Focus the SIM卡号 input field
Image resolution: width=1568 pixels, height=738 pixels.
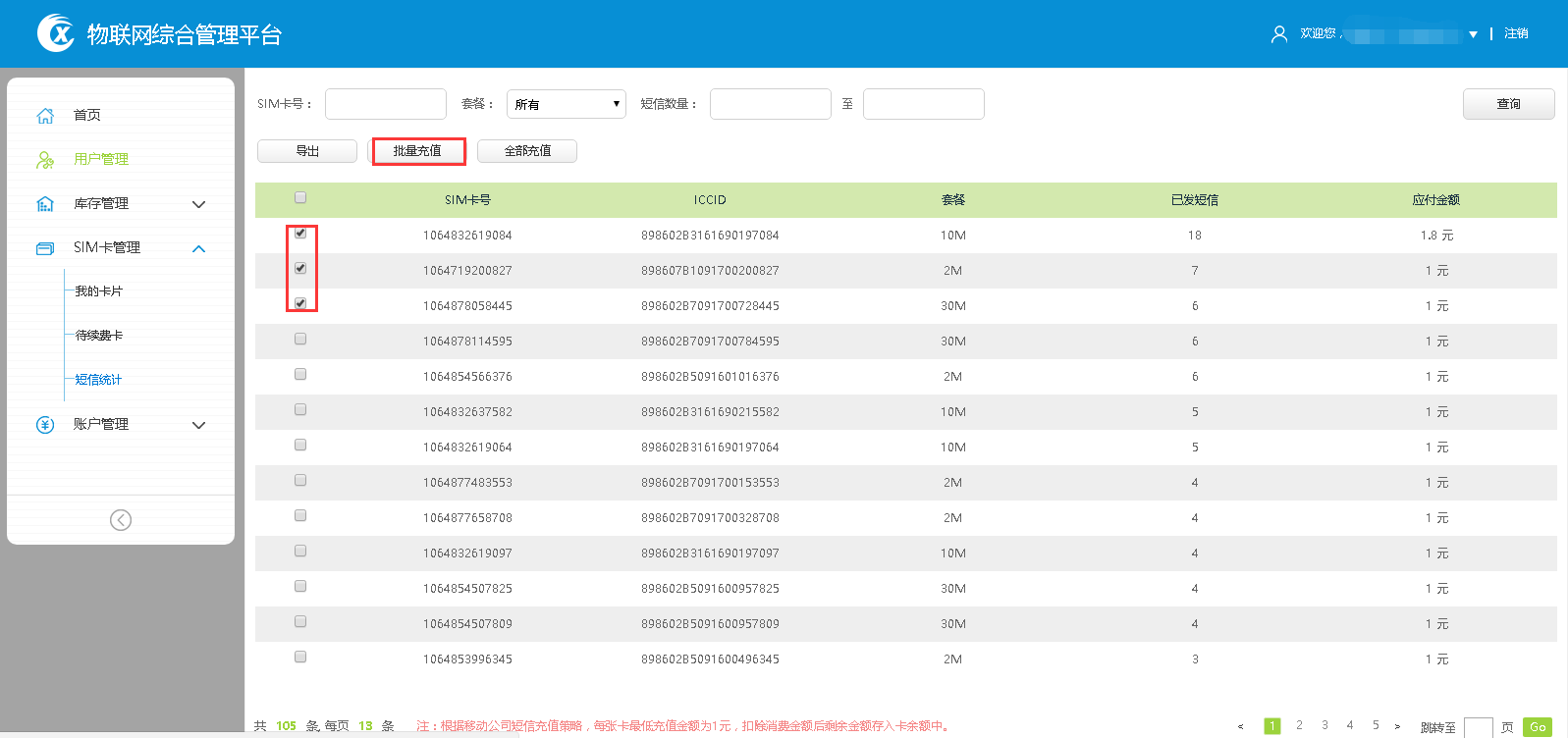click(385, 104)
